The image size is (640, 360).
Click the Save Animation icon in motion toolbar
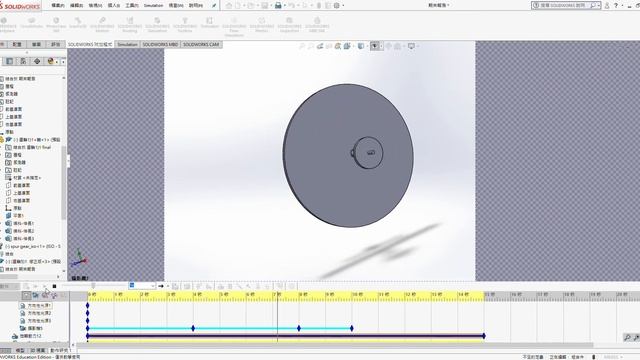click(176, 286)
